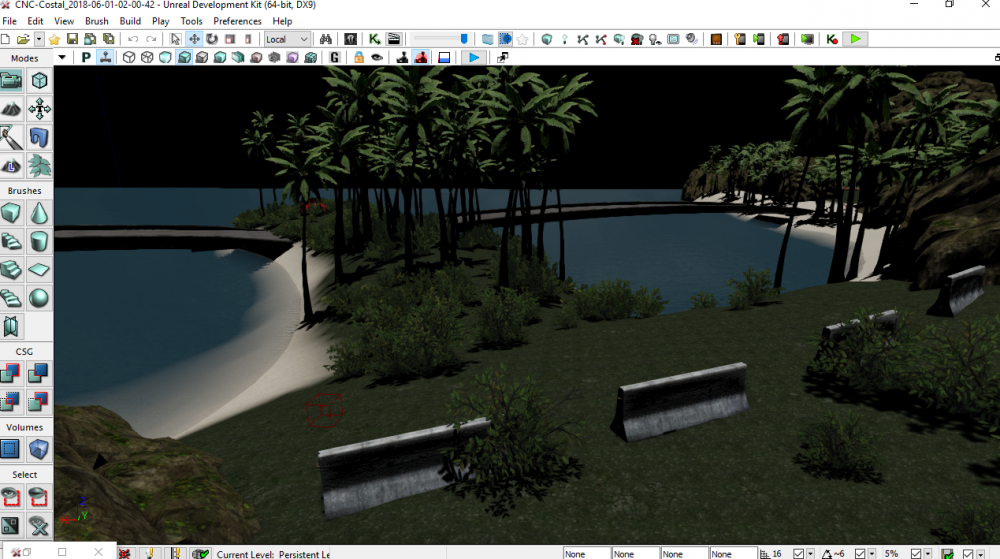Open the Edit menu
The height and width of the screenshot is (559, 1000).
point(35,21)
